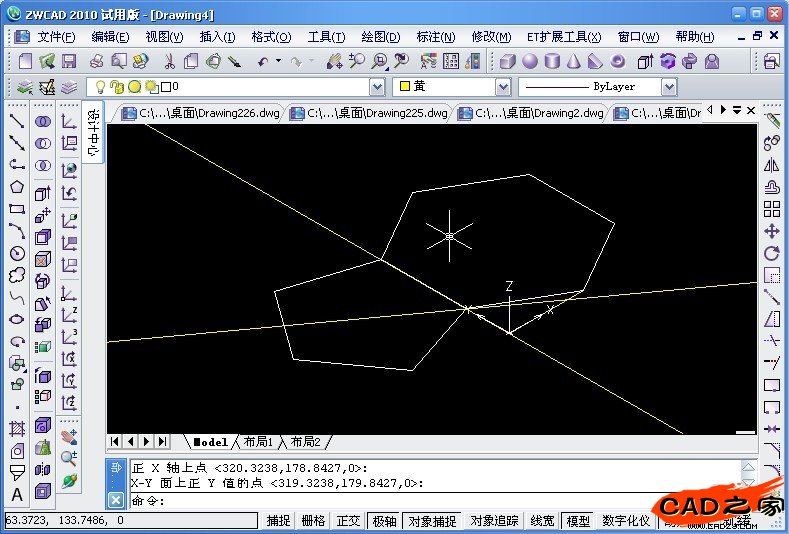Toggle 对象捕捉 object snap in status bar

pyautogui.click(x=432, y=520)
